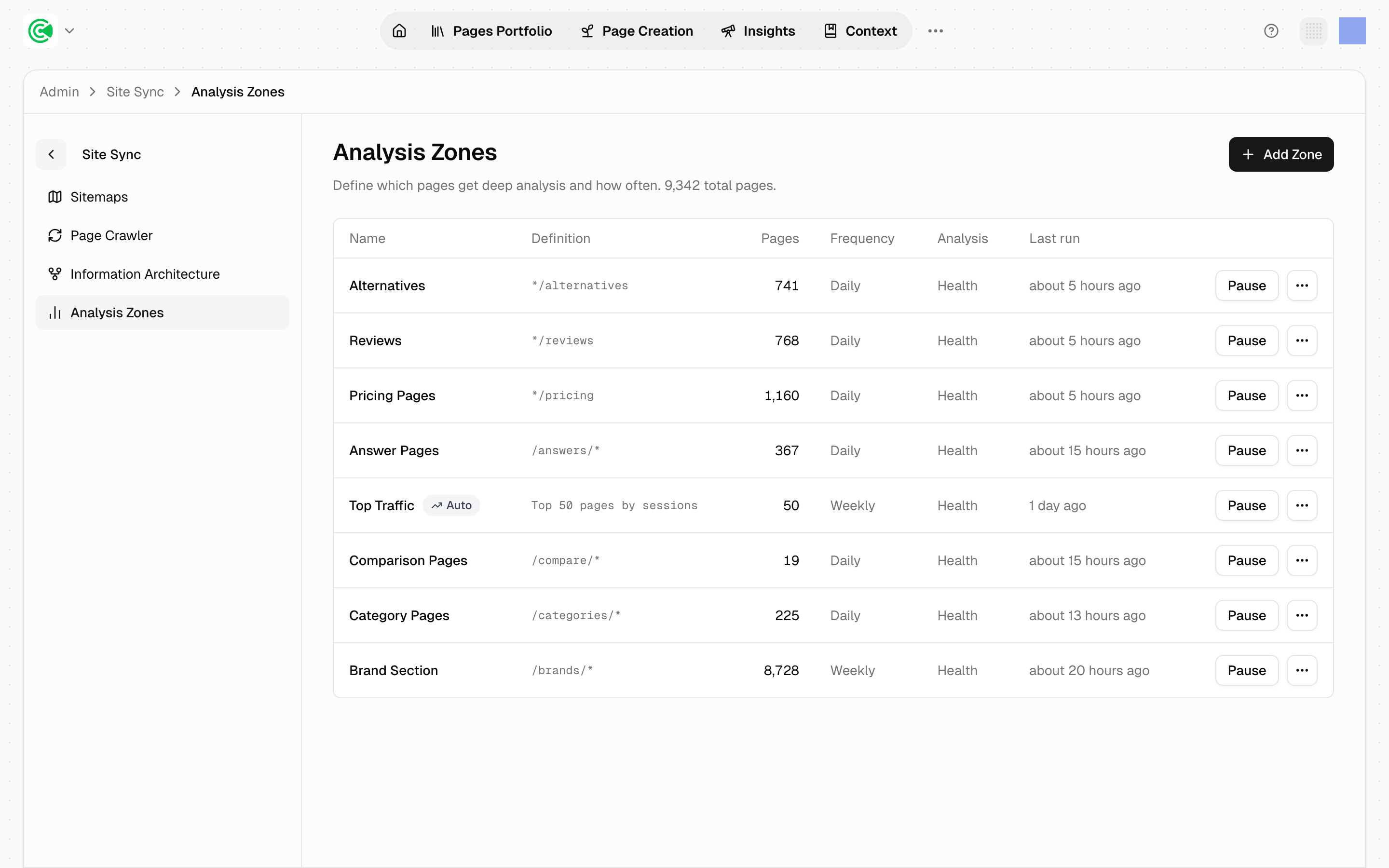Click the Frequency column header
The width and height of the screenshot is (1389, 868).
862,238
